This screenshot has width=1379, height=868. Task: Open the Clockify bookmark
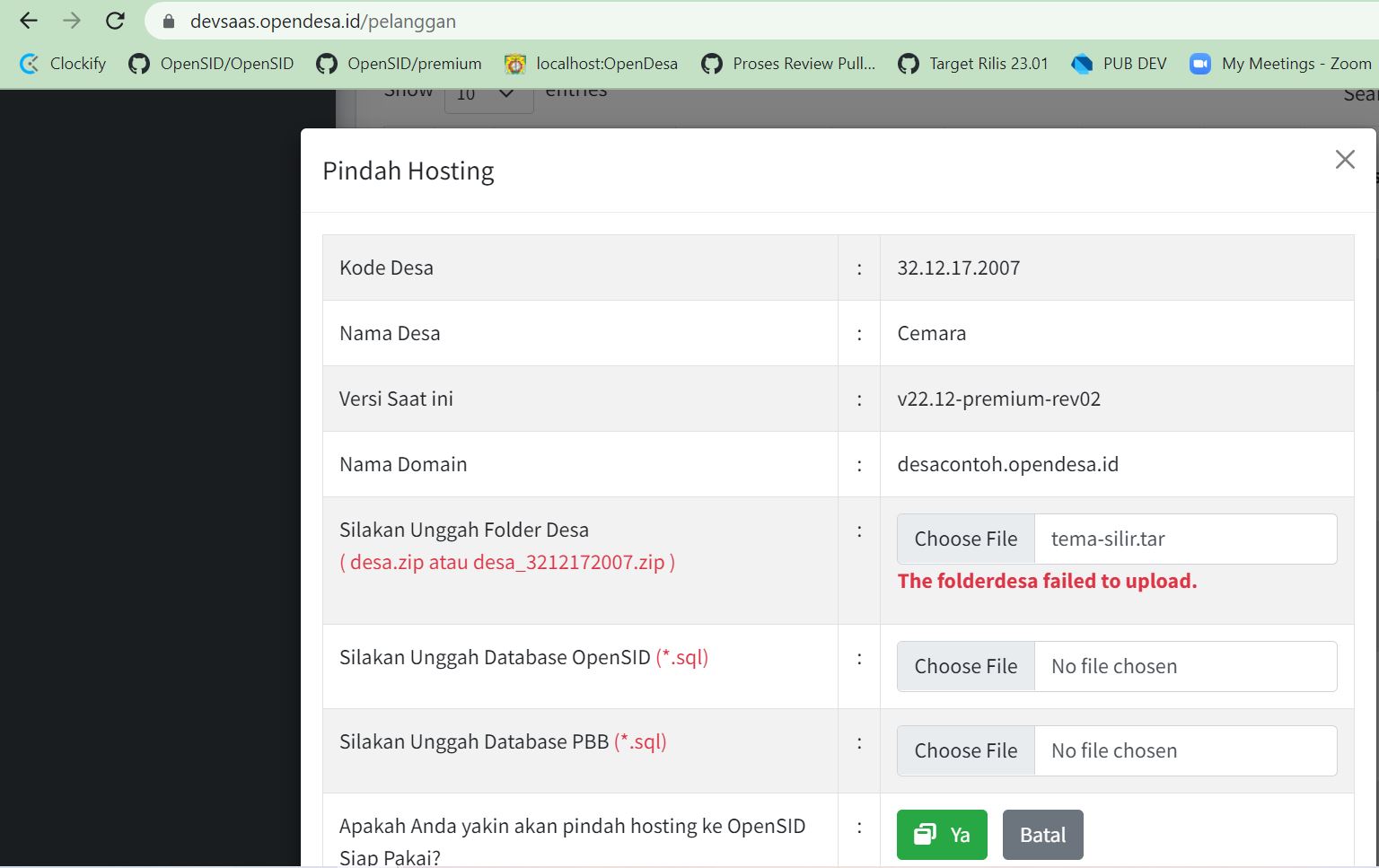tap(63, 64)
